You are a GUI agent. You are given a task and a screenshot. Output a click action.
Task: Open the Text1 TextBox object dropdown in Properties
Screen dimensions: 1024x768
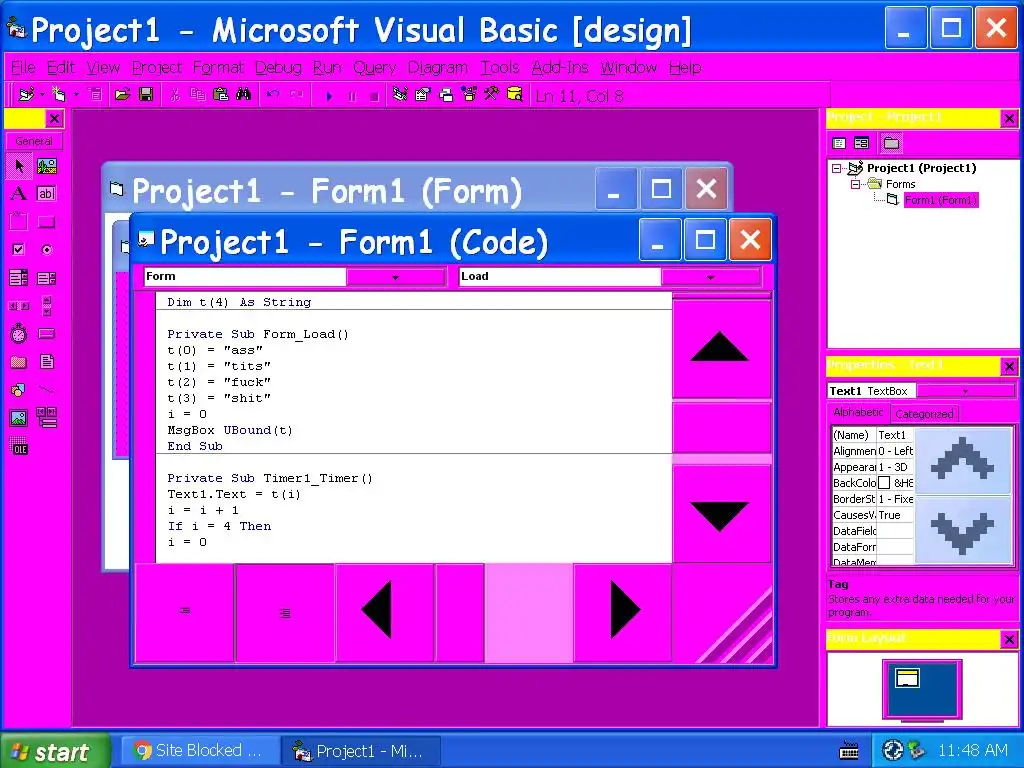coord(965,391)
